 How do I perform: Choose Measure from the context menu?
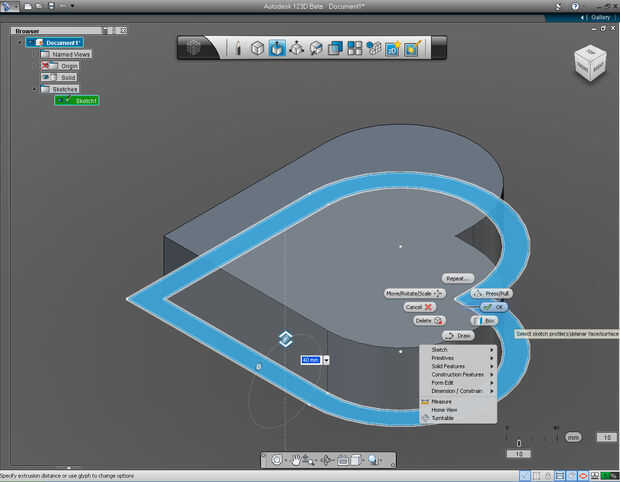click(x=441, y=401)
